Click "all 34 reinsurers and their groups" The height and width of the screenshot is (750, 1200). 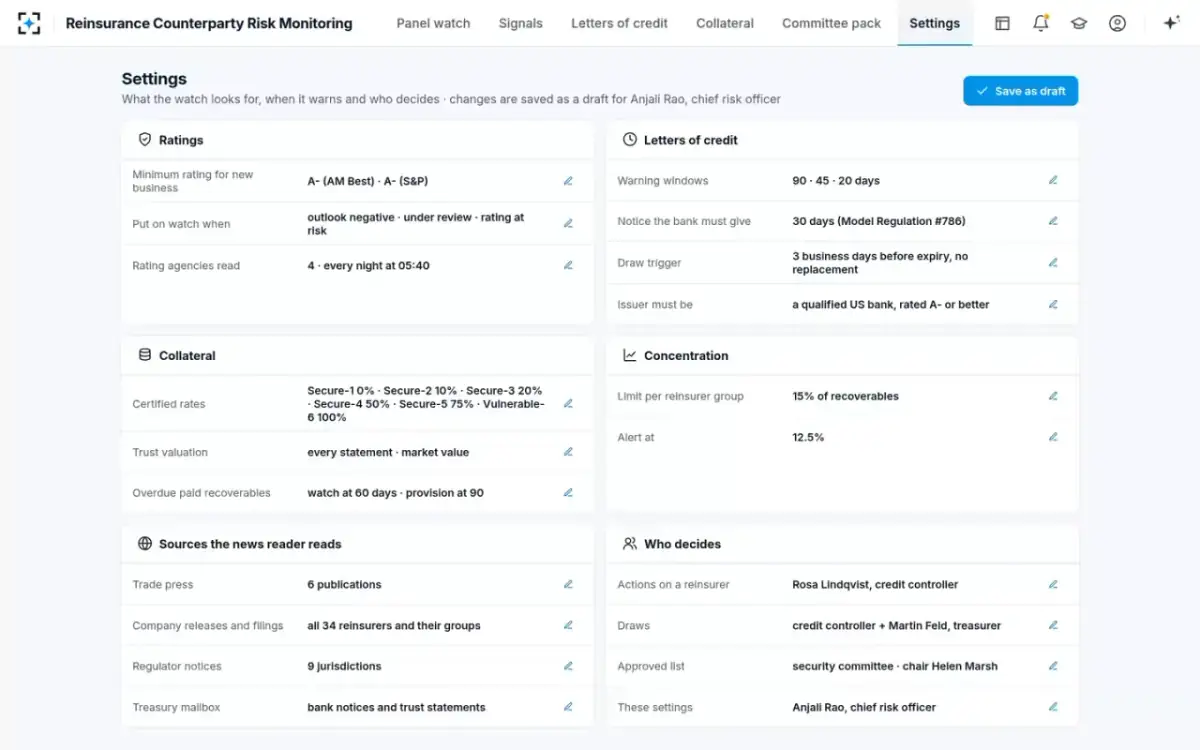394,626
